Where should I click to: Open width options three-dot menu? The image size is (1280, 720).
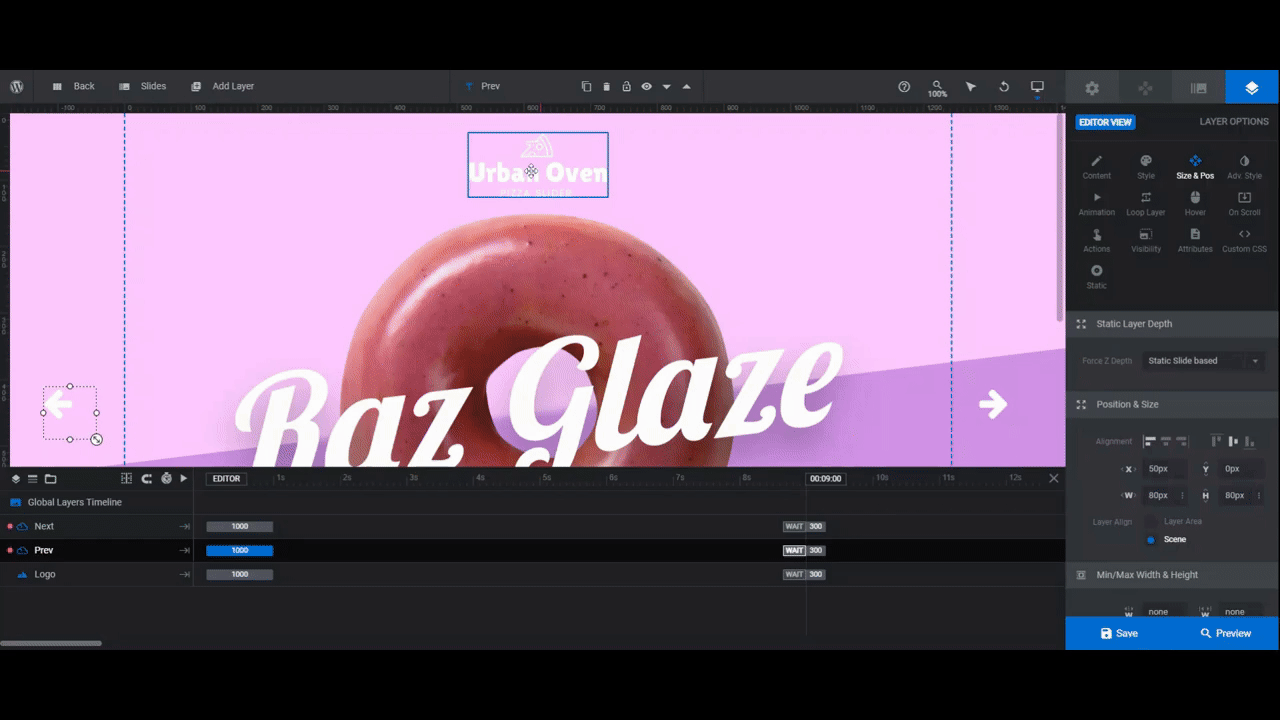click(1183, 495)
